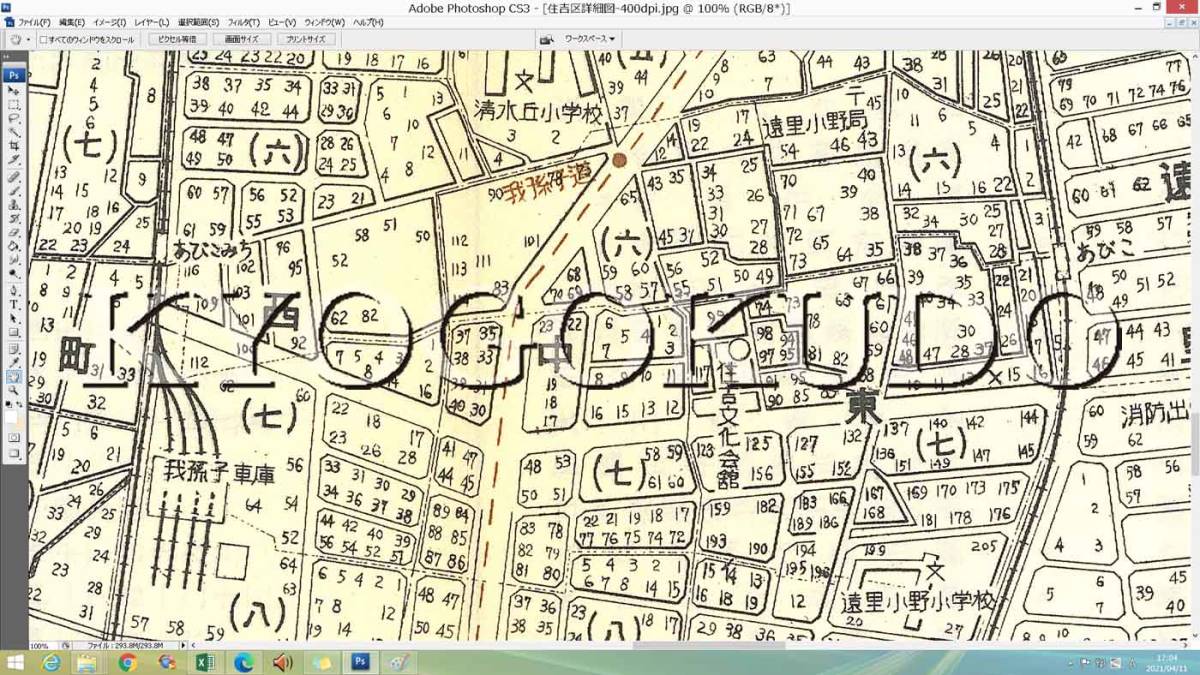Viewport: 1200px width, 675px height.
Task: Open the Hand tool preset picker arrow
Action: pos(26,40)
